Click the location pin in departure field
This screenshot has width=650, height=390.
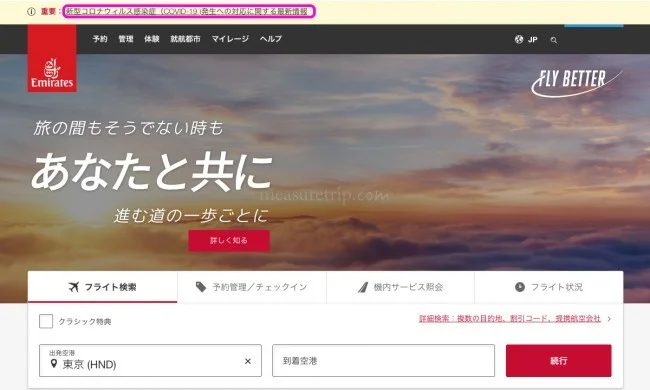pos(53,363)
